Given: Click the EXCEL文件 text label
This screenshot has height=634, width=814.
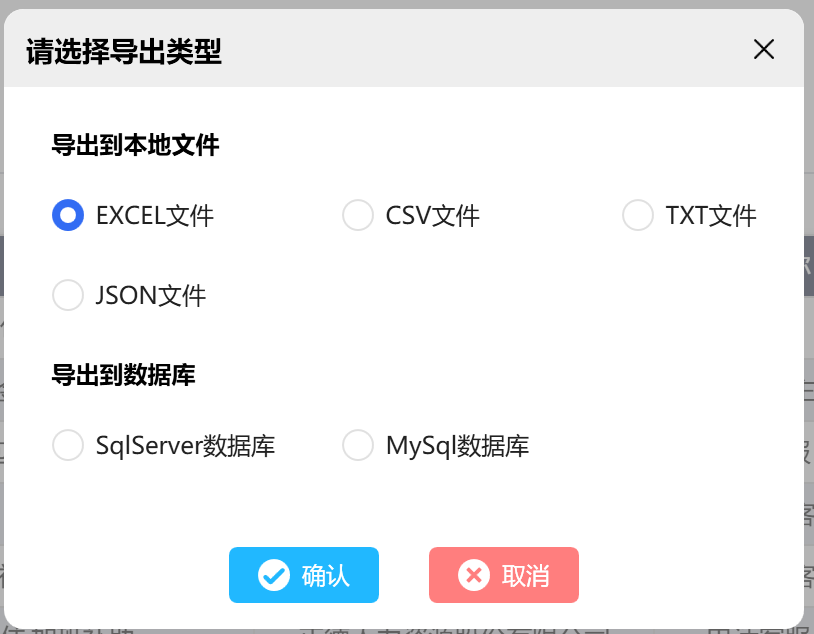Looking at the screenshot, I should 155,215.
